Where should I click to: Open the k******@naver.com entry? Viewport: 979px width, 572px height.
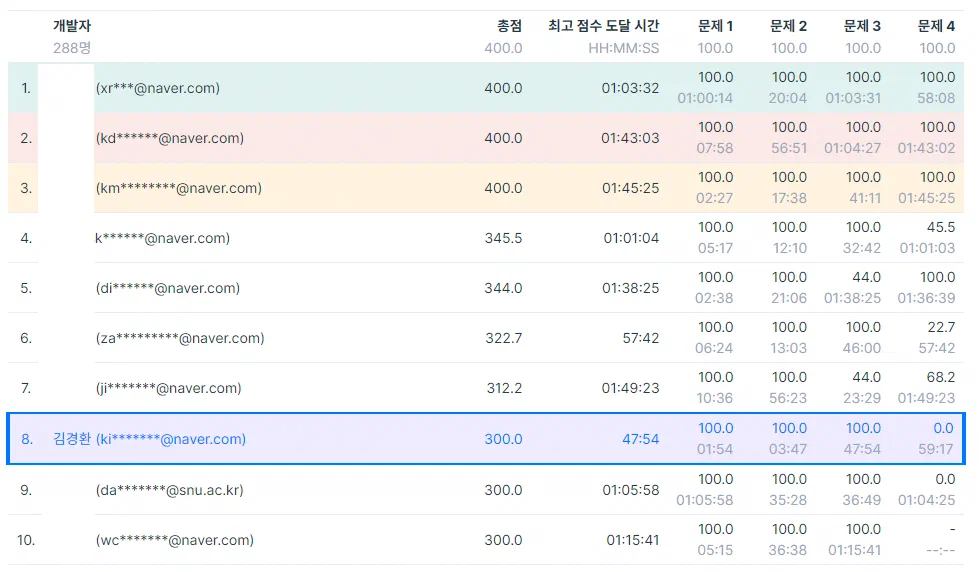click(x=162, y=238)
